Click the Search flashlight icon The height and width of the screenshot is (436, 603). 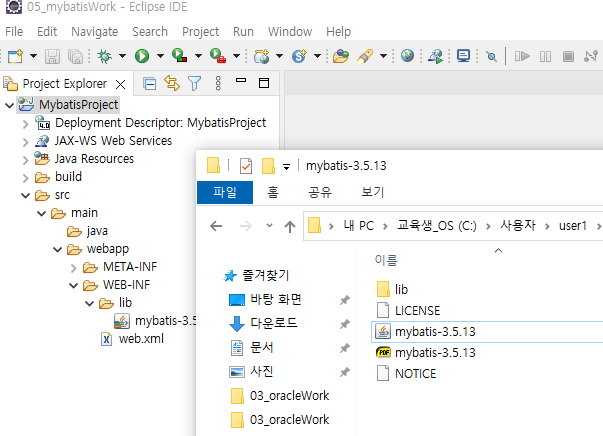coord(365,57)
